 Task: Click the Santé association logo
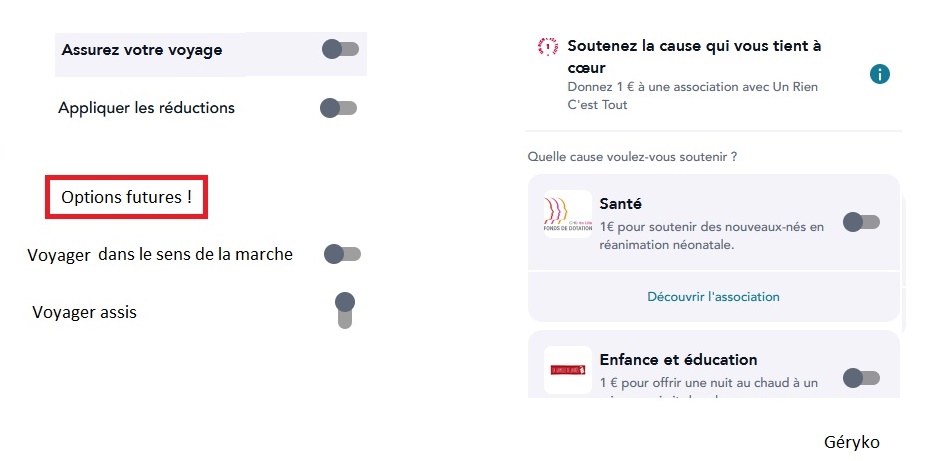point(567,214)
